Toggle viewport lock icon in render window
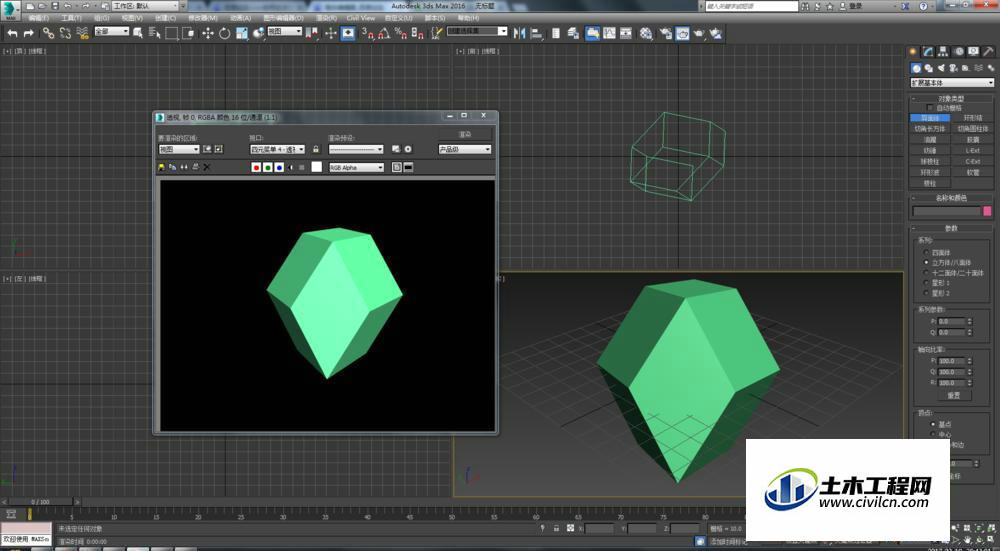 [315, 149]
